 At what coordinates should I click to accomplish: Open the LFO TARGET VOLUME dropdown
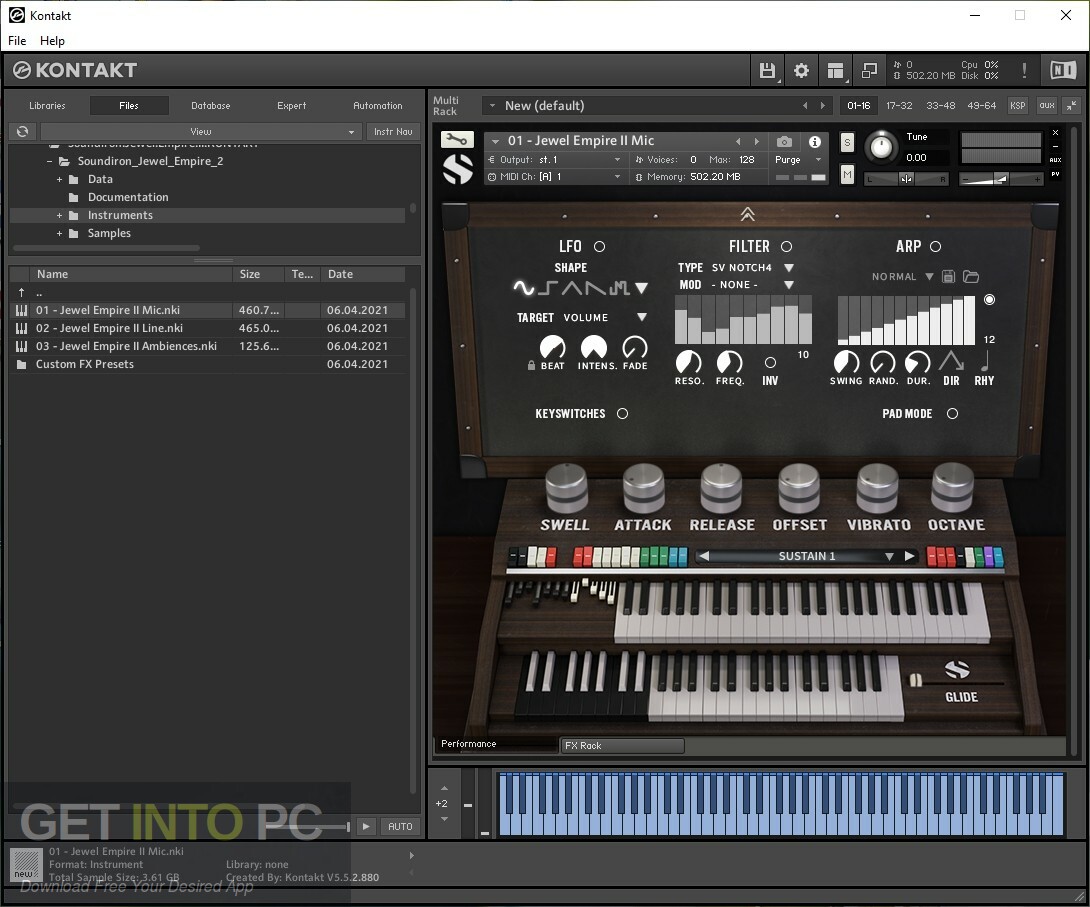click(x=642, y=317)
